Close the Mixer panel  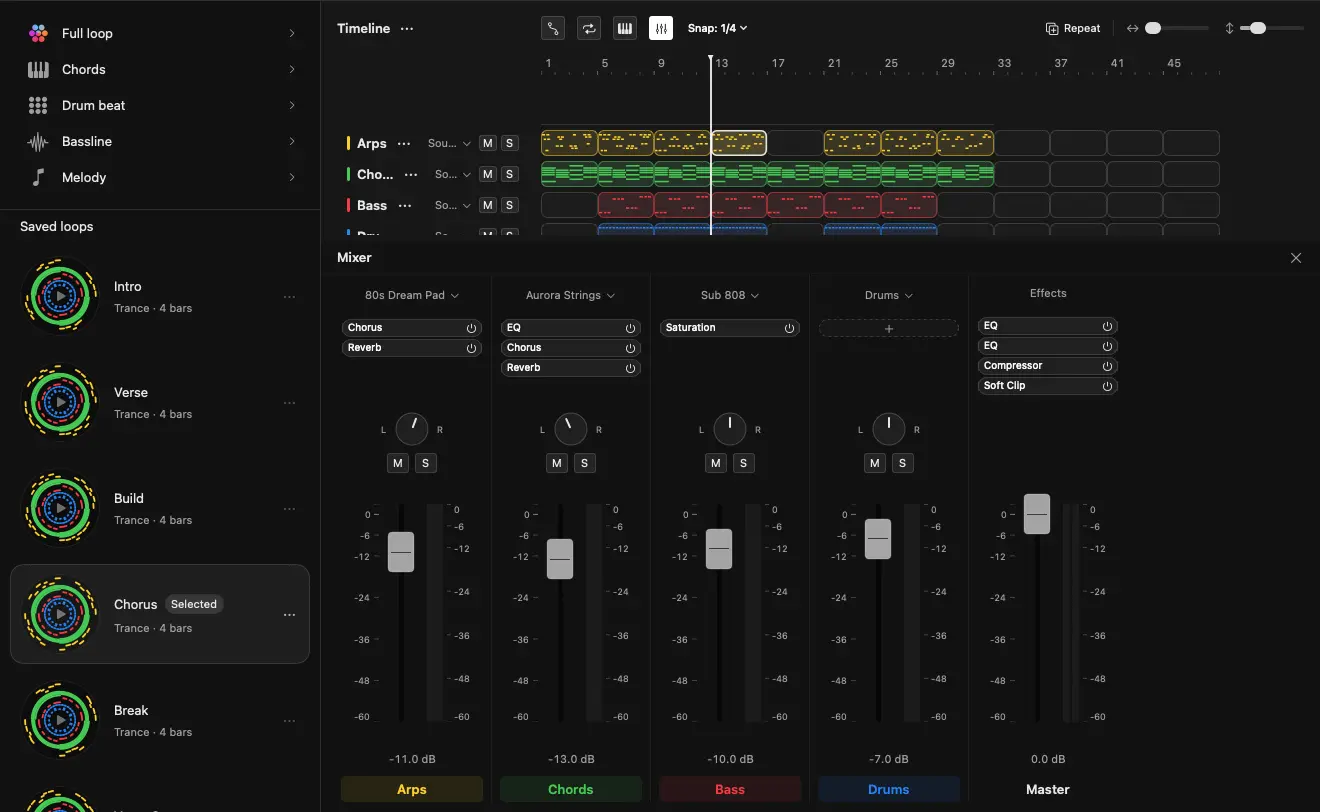[1296, 258]
